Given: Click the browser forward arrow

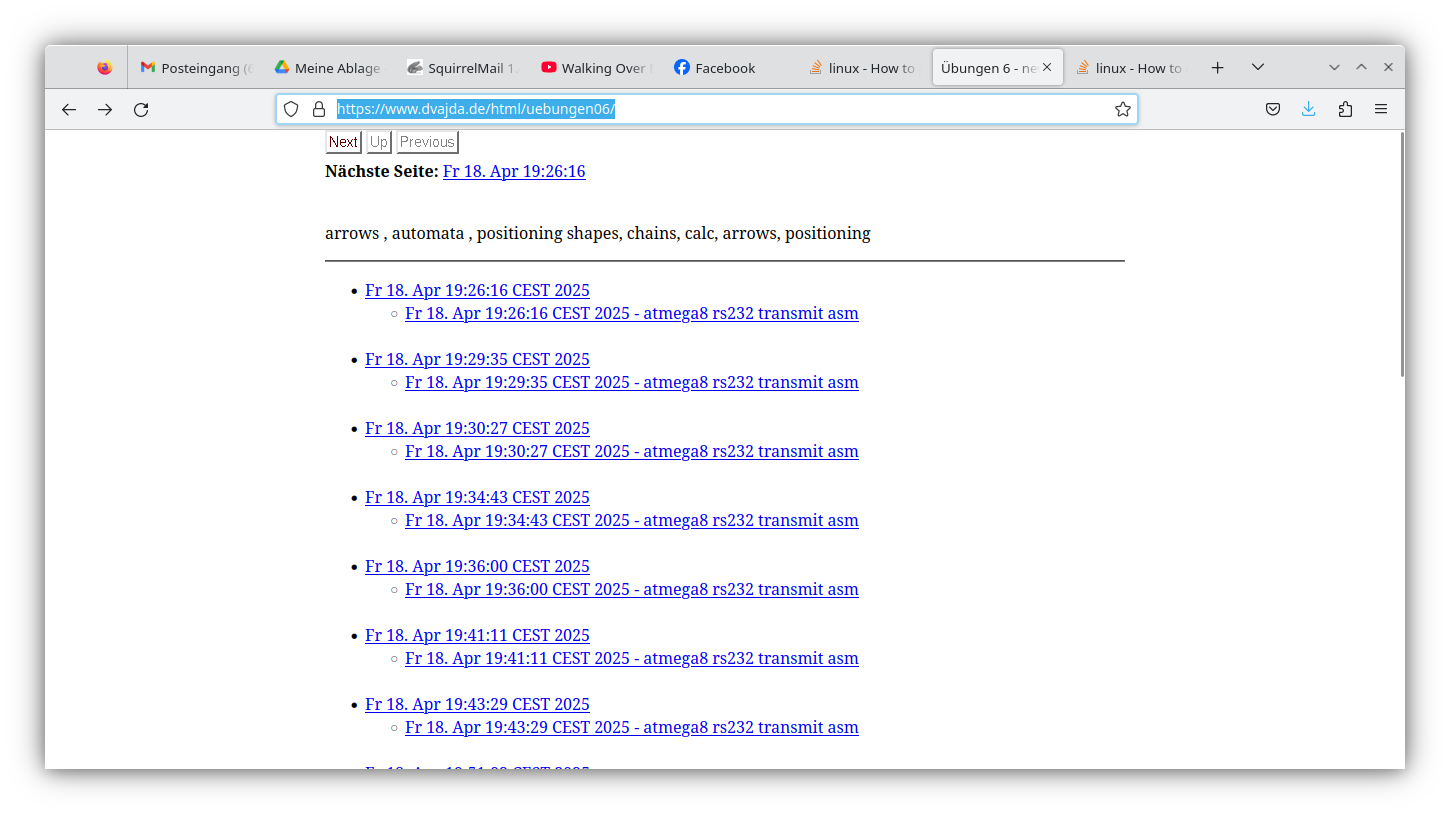Looking at the screenshot, I should click(105, 110).
